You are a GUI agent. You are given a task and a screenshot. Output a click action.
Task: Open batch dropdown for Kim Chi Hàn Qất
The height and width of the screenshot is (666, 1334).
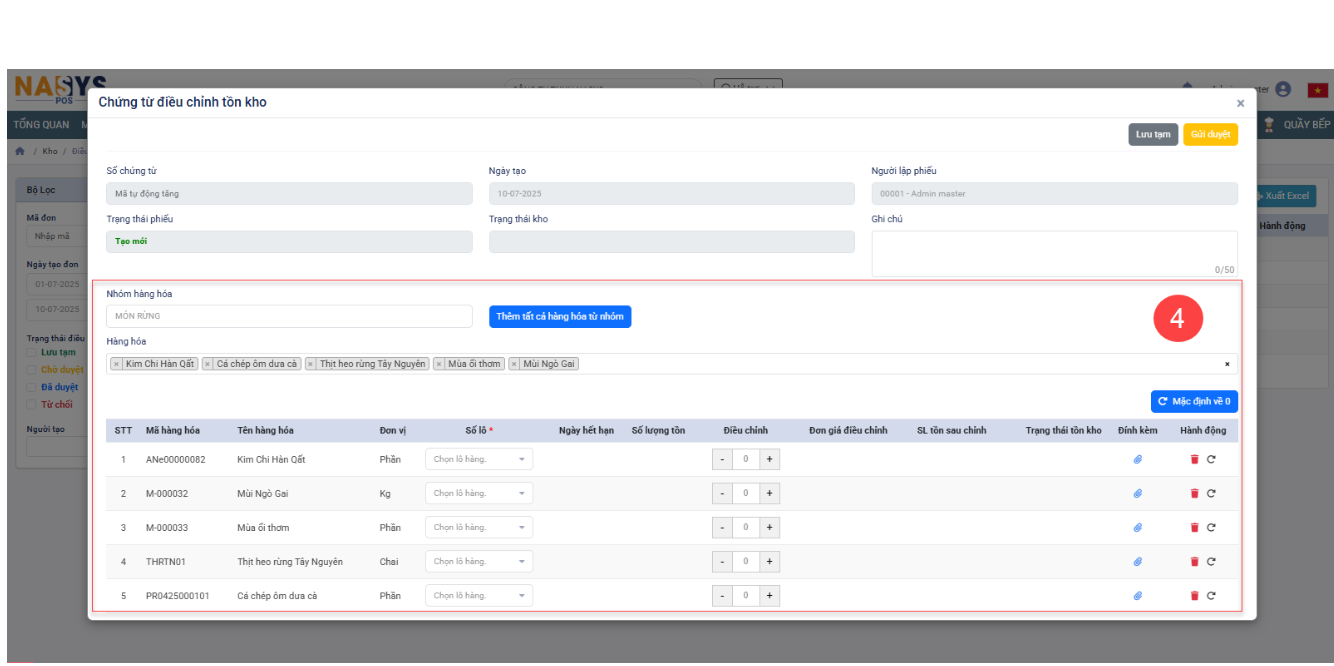(x=479, y=459)
